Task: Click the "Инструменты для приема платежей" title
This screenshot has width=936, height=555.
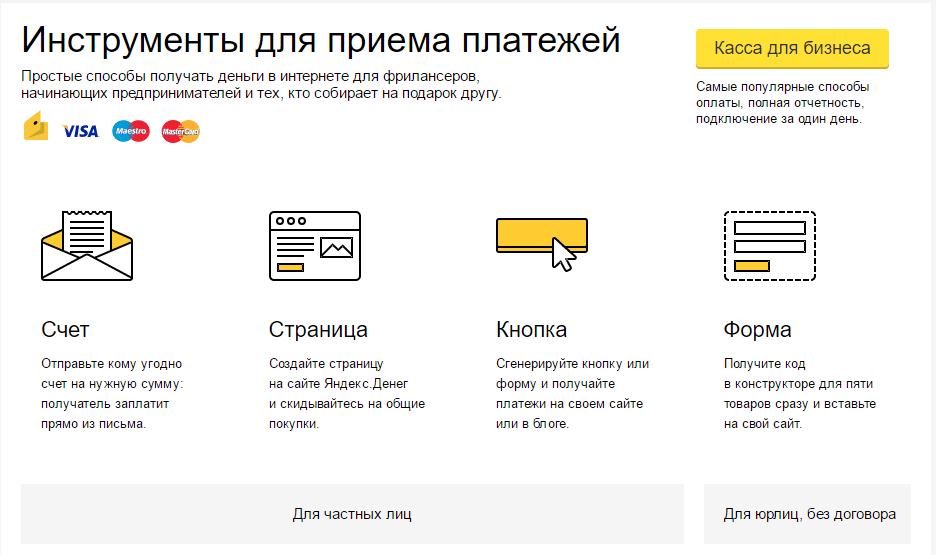Action: click(x=321, y=40)
